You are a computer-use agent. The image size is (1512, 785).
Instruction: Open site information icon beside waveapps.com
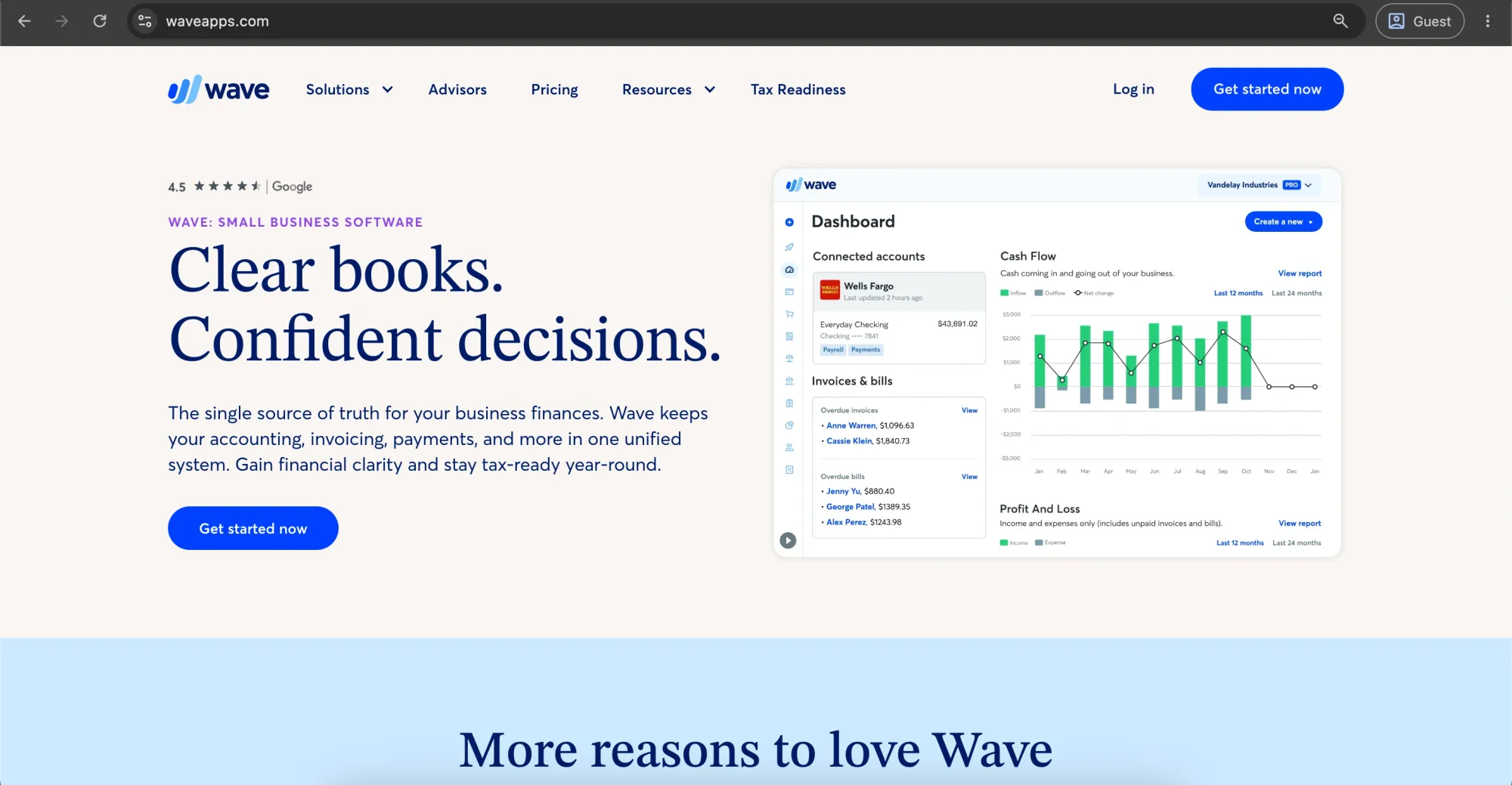point(145,21)
